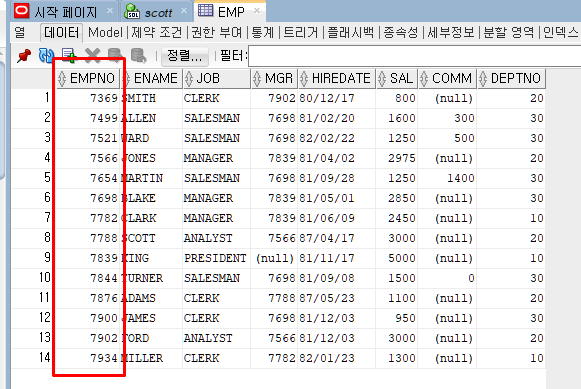Click the 정렬... sort button
Image resolution: width=581 pixels, height=389 pixels.
point(185,56)
